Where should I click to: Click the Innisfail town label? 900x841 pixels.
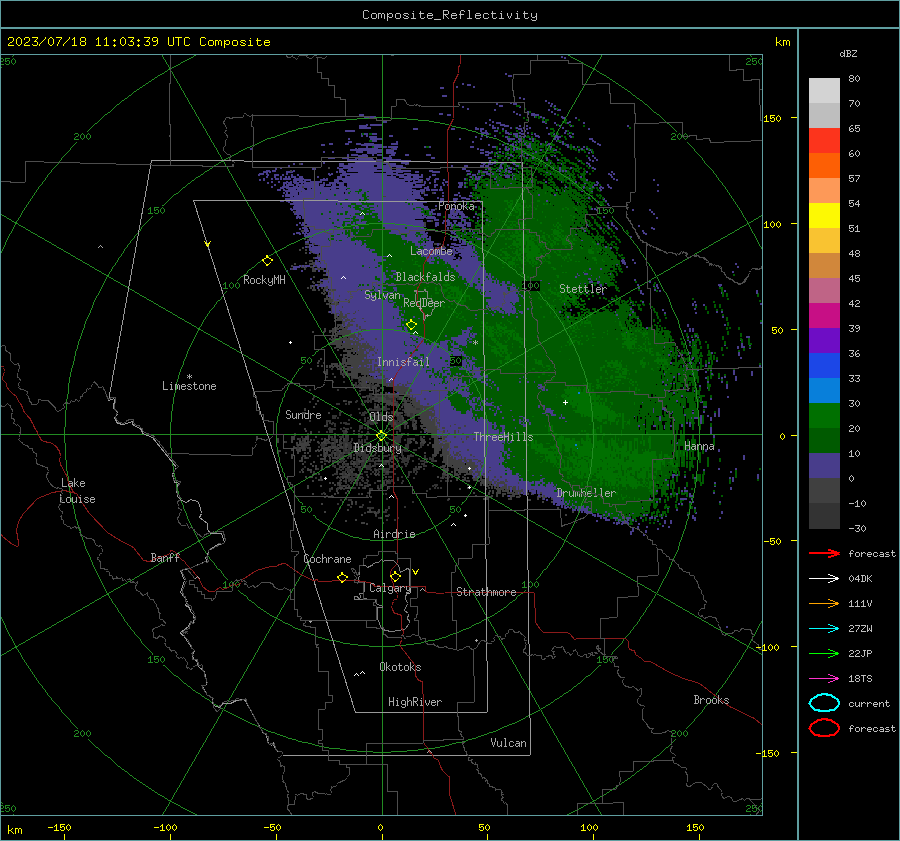(403, 362)
